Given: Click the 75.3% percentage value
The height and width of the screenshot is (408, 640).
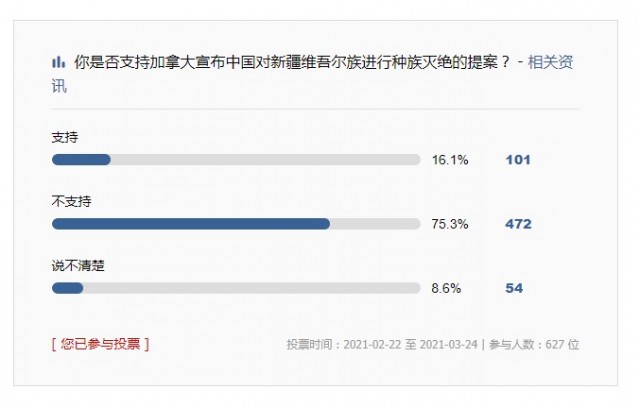Looking at the screenshot, I should tap(450, 224).
